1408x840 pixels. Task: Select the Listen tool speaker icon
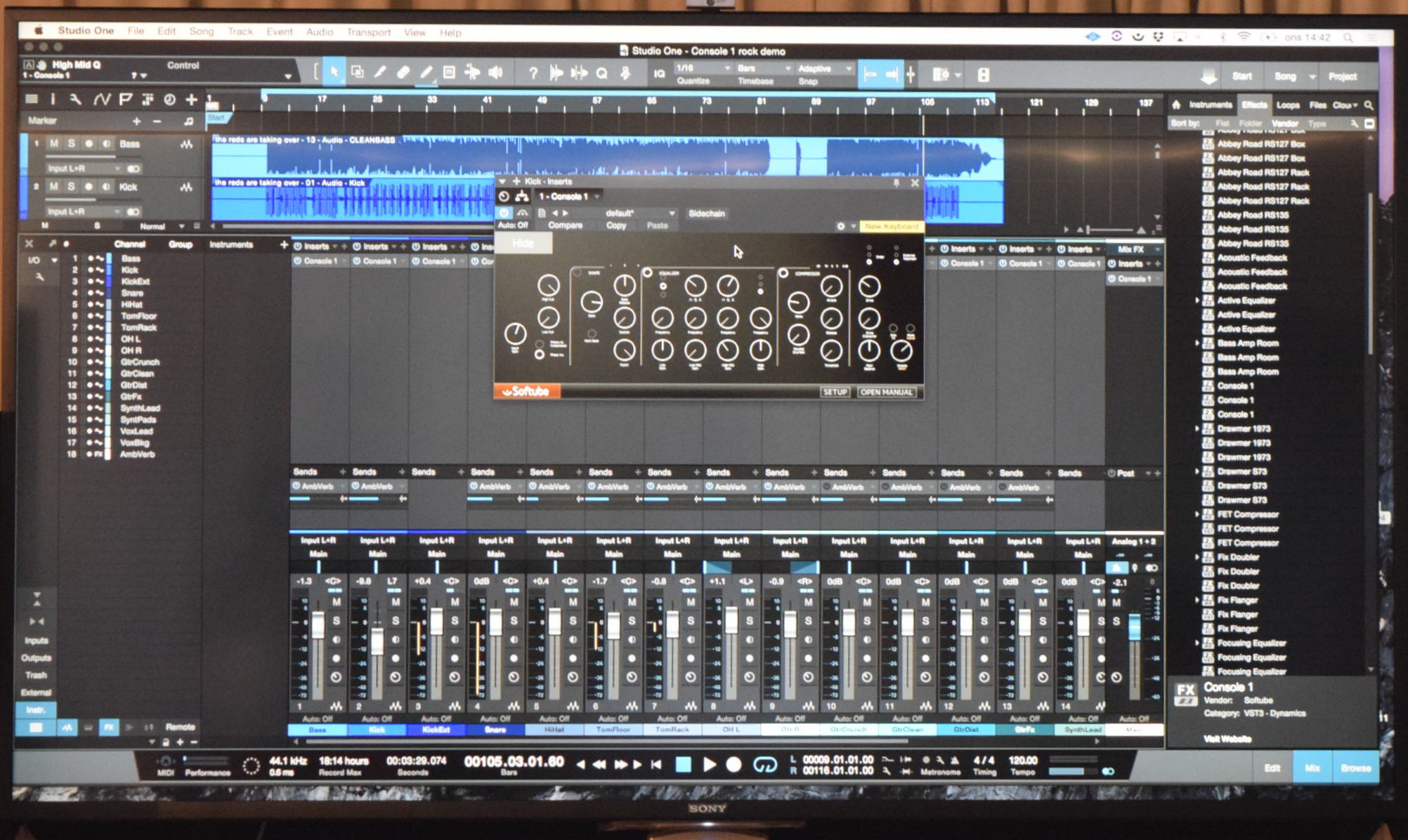[496, 72]
